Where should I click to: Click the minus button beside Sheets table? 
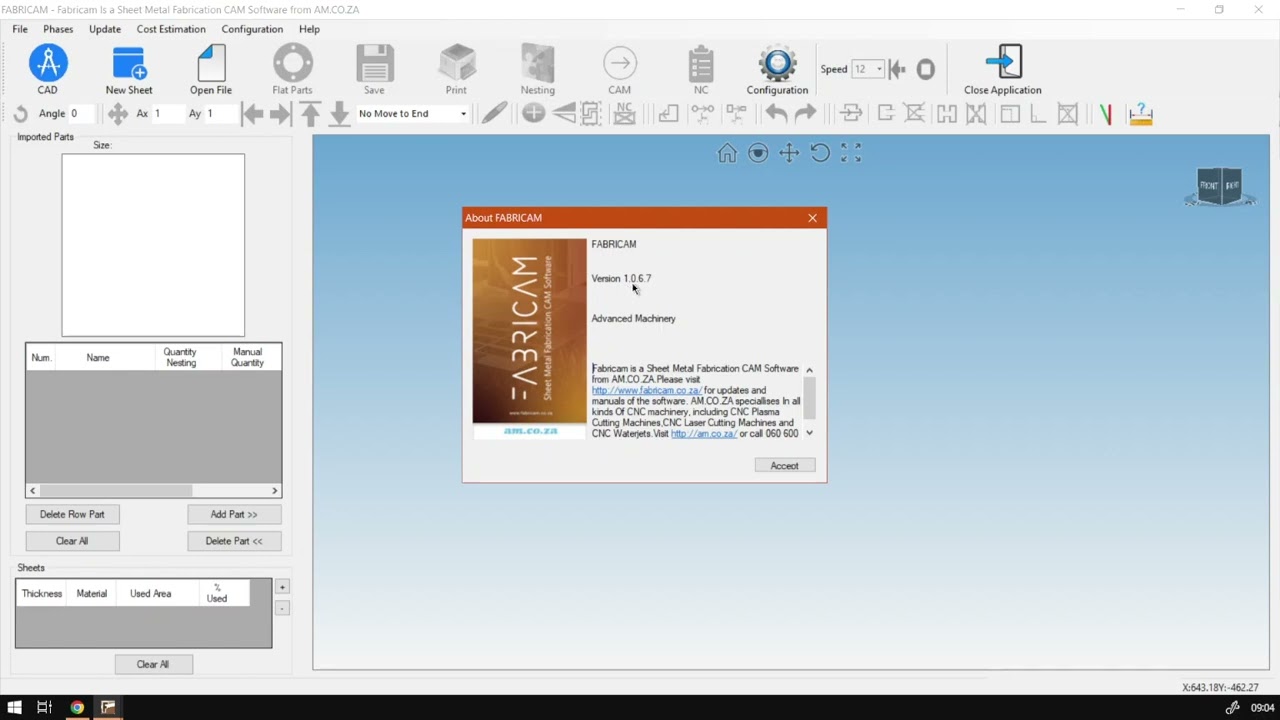point(282,608)
